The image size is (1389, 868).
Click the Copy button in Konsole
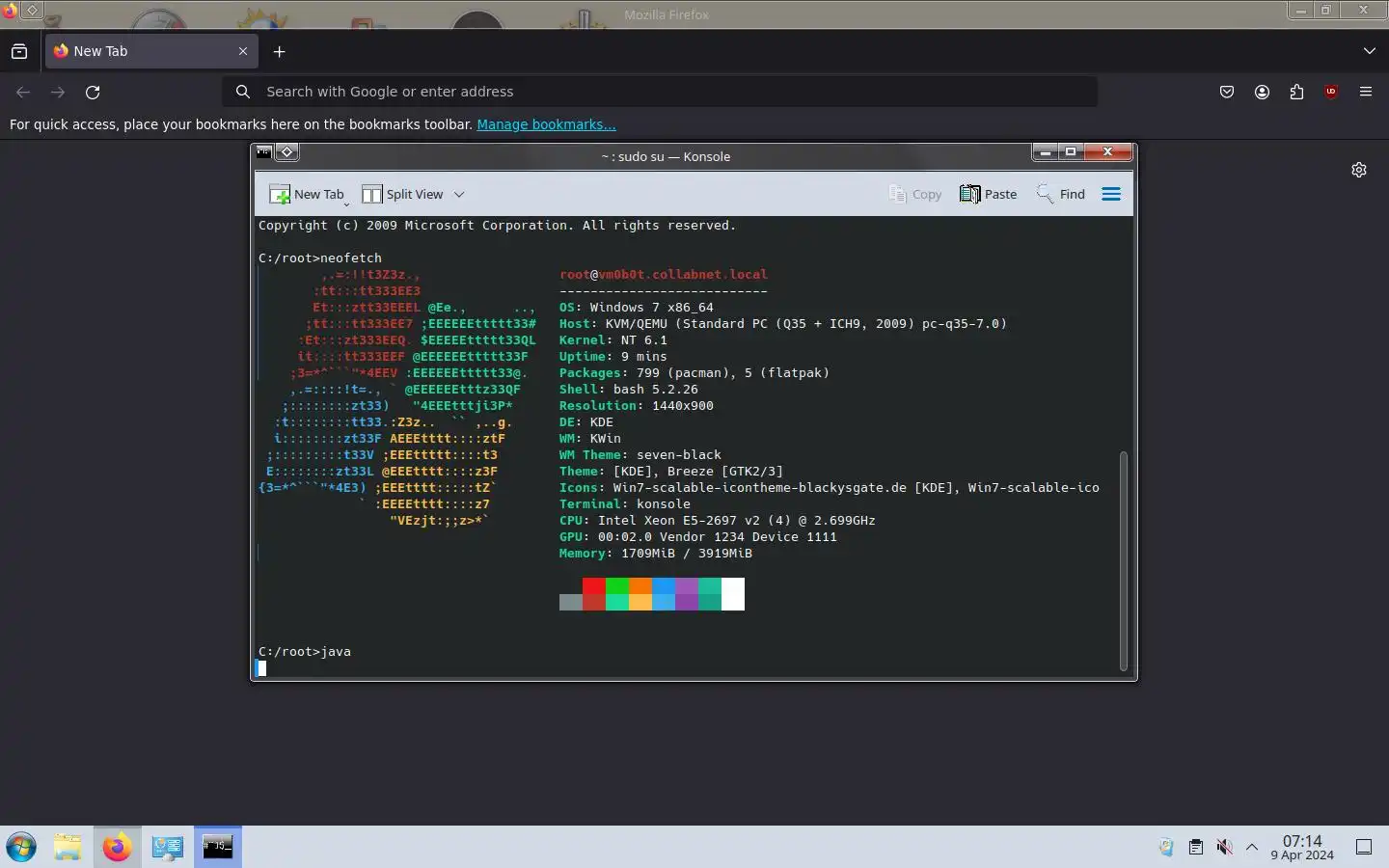(914, 194)
